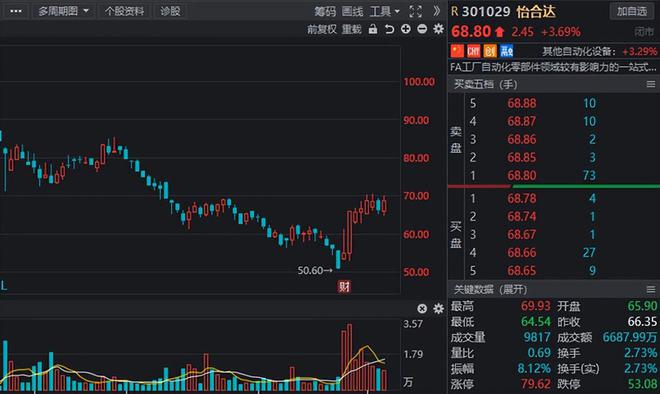
Task: Expand the double-chevron side panel arrow
Action: pos(437,11)
